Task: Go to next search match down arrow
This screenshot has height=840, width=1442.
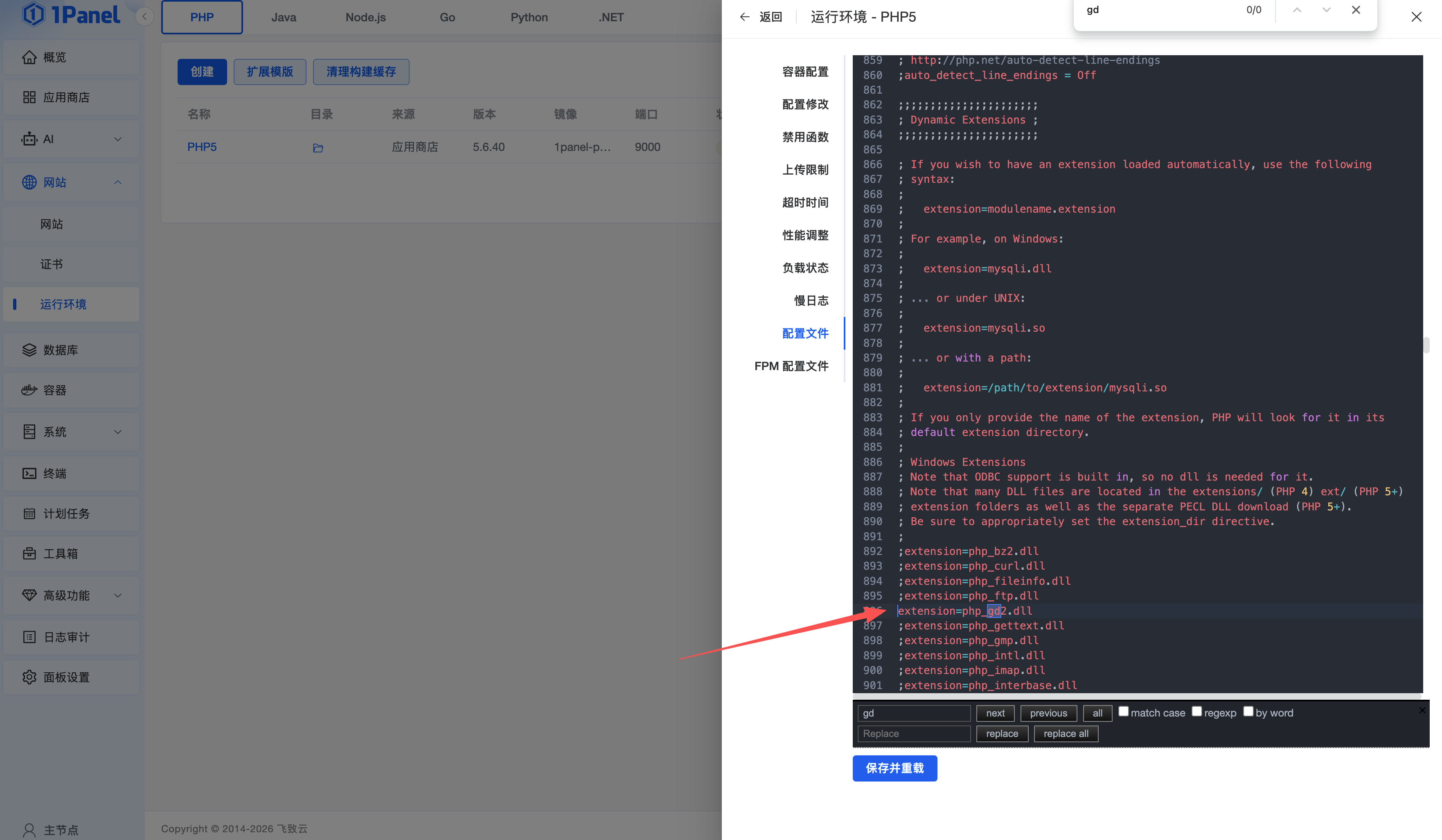Action: pyautogui.click(x=1326, y=10)
